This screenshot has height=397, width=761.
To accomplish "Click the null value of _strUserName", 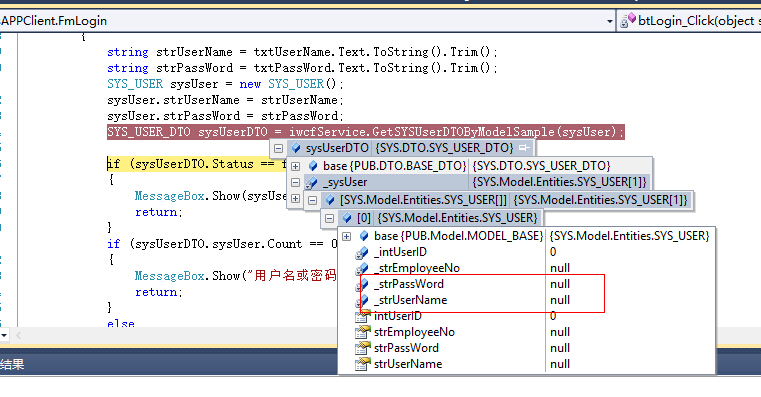I will 560,300.
